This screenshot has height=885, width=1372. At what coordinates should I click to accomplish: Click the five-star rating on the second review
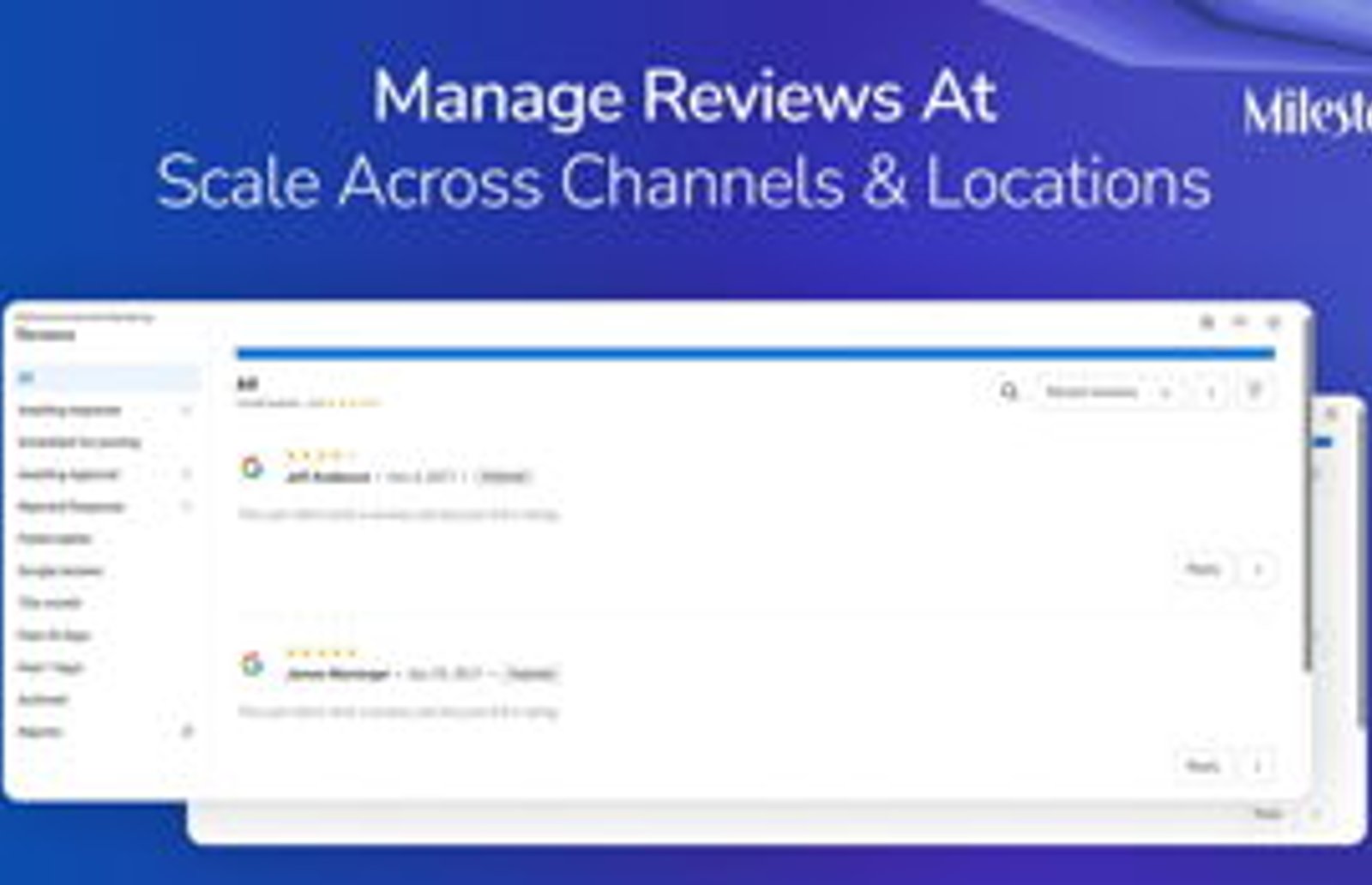[x=321, y=653]
